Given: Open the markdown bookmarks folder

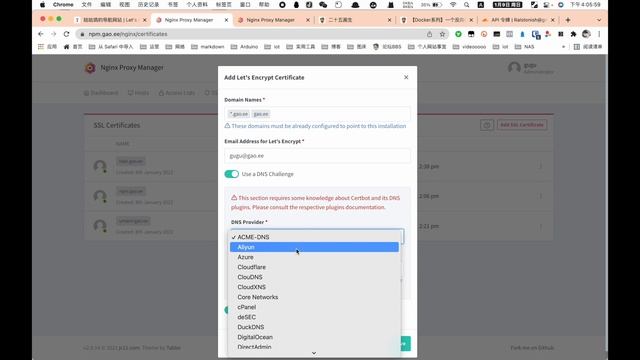Looking at the screenshot, I should (x=208, y=47).
